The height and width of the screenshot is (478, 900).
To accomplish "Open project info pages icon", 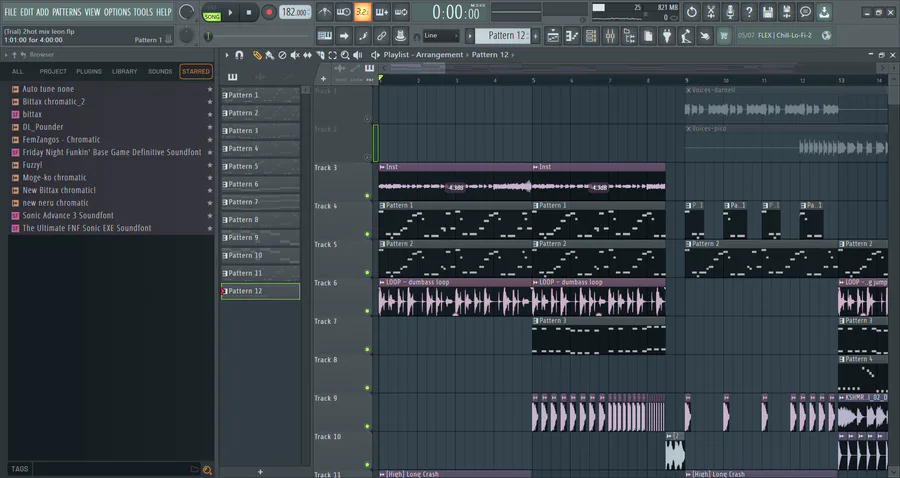I will tap(648, 36).
